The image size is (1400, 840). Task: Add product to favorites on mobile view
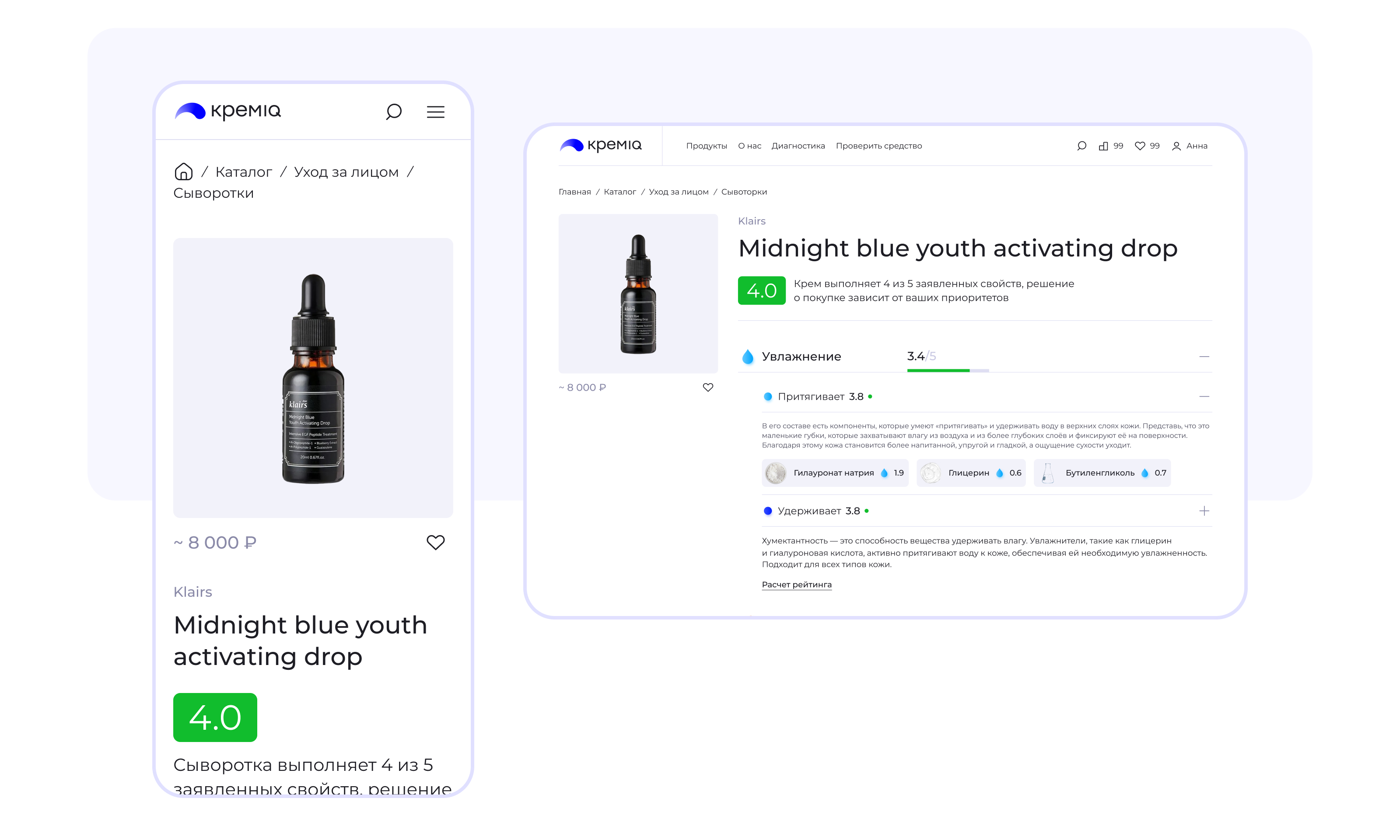(435, 542)
